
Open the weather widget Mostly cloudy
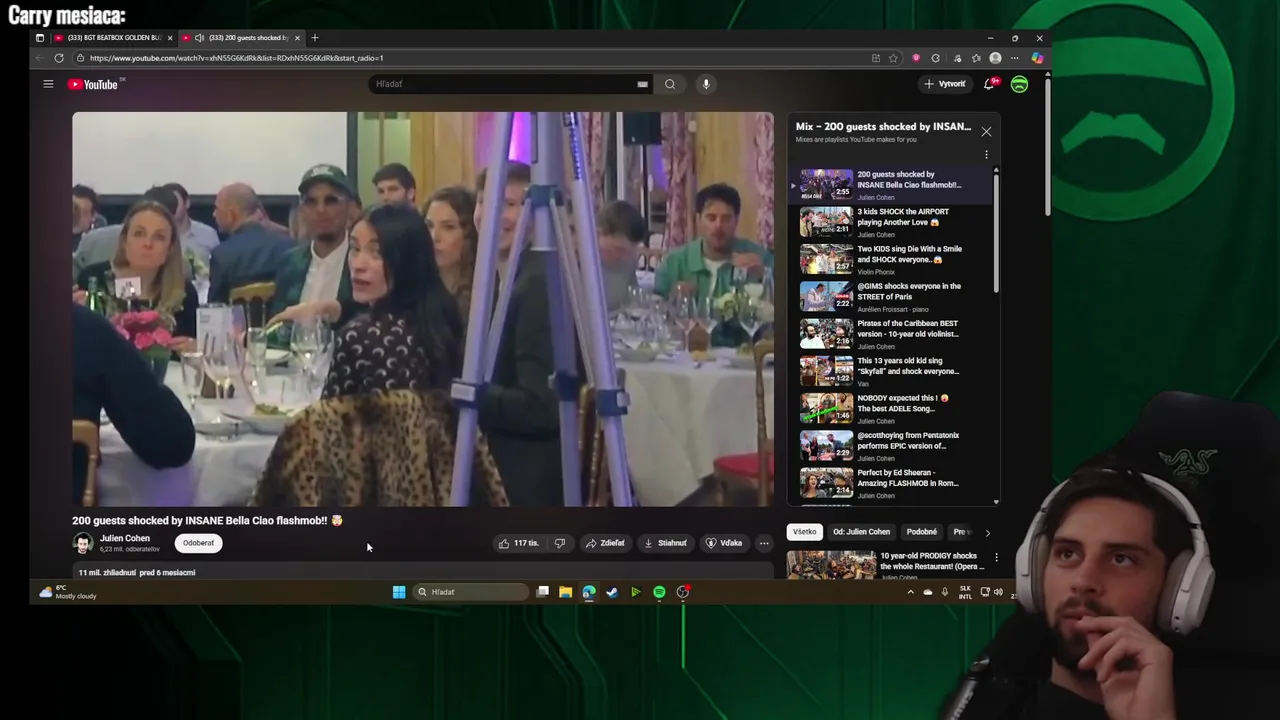tap(68, 592)
